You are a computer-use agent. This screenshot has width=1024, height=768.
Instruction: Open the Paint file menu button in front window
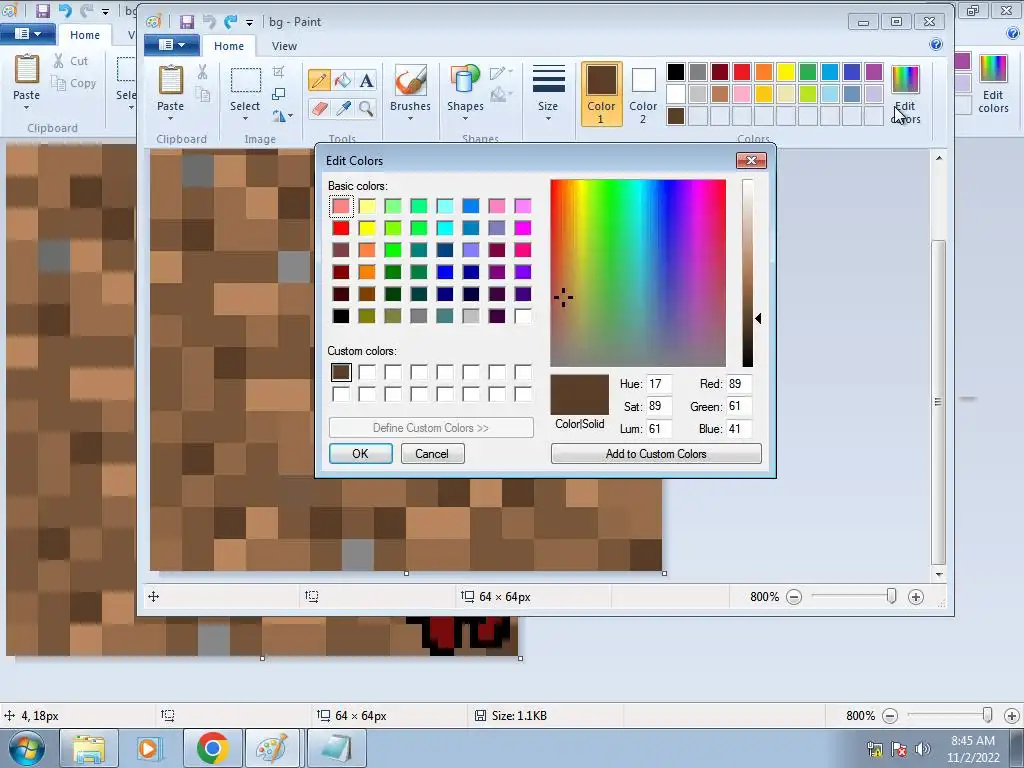point(172,45)
